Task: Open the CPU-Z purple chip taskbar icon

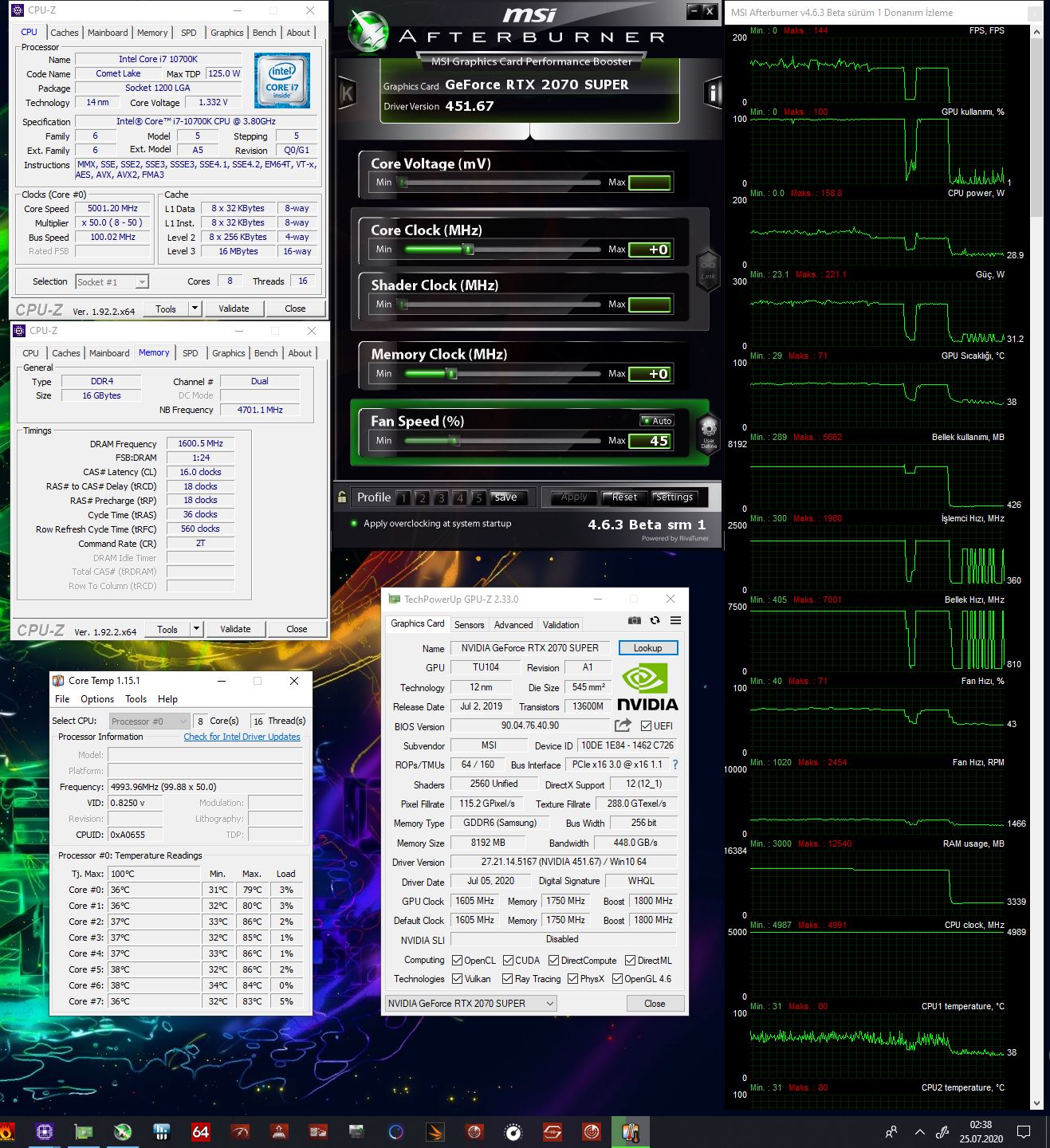Action: (x=45, y=1131)
